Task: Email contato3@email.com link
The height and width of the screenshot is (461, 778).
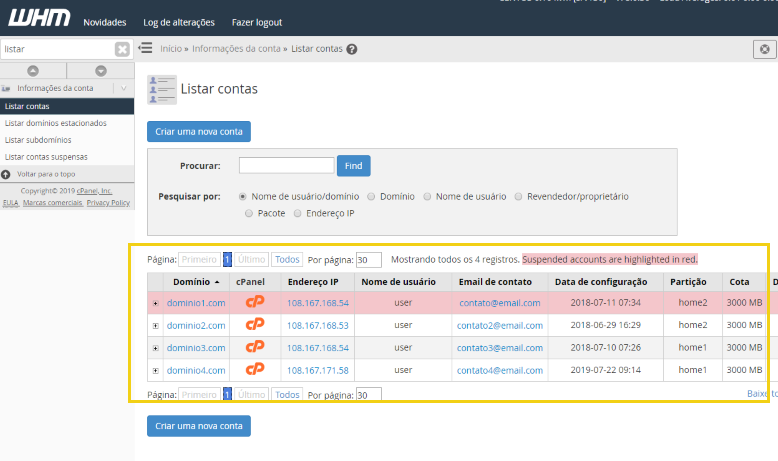Action: [x=500, y=348]
